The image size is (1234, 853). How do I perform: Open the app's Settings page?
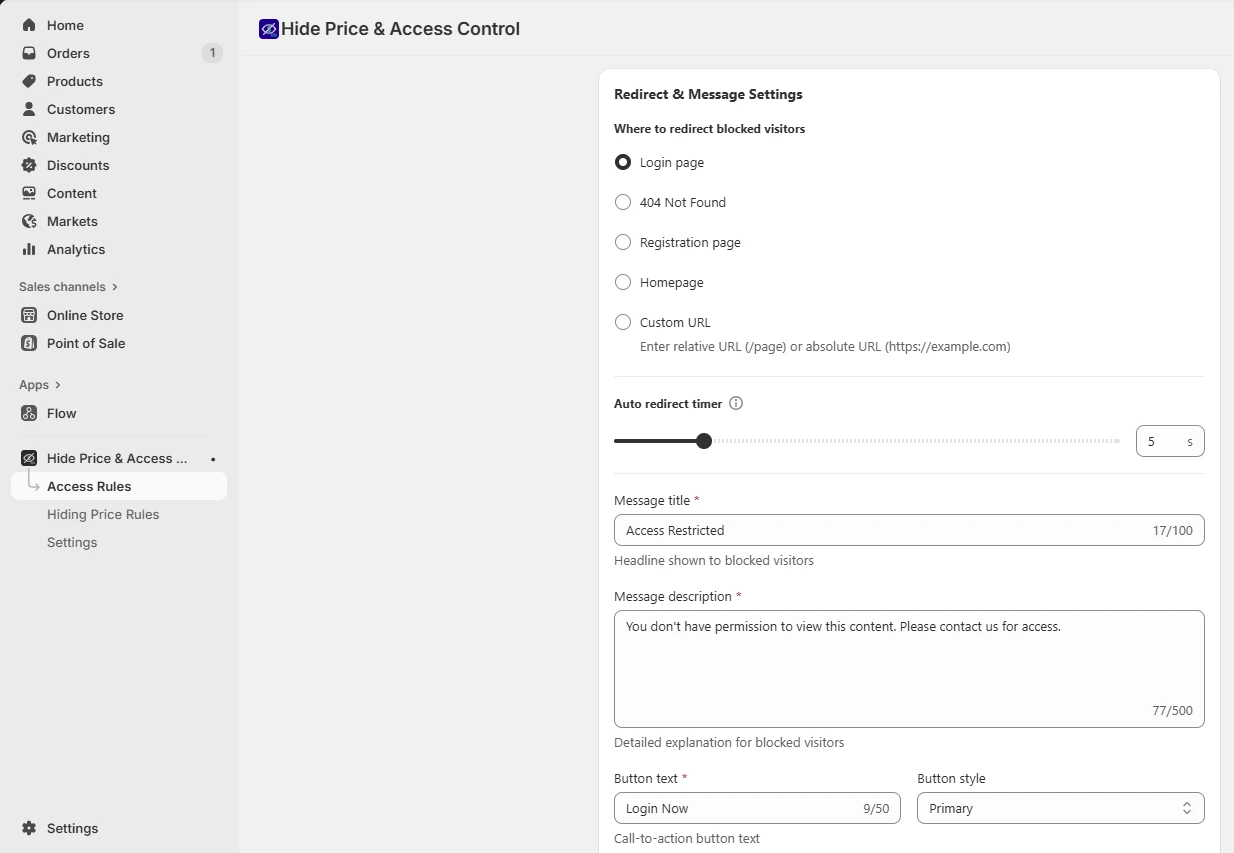(71, 542)
